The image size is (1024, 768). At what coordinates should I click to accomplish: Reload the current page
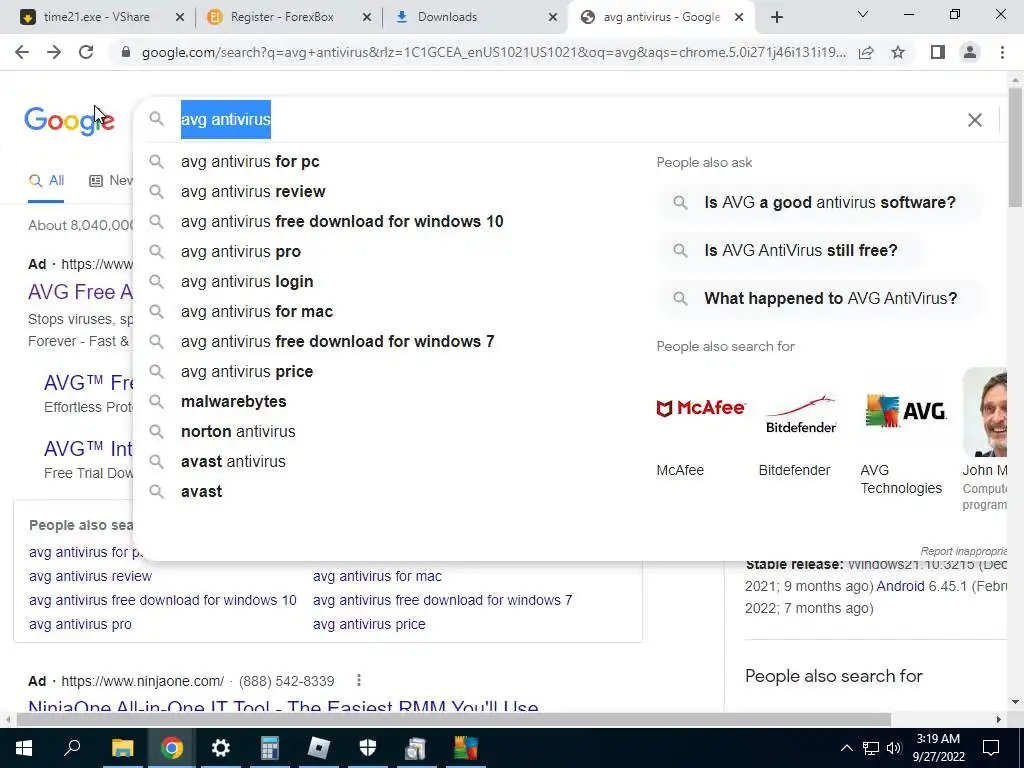tap(86, 52)
